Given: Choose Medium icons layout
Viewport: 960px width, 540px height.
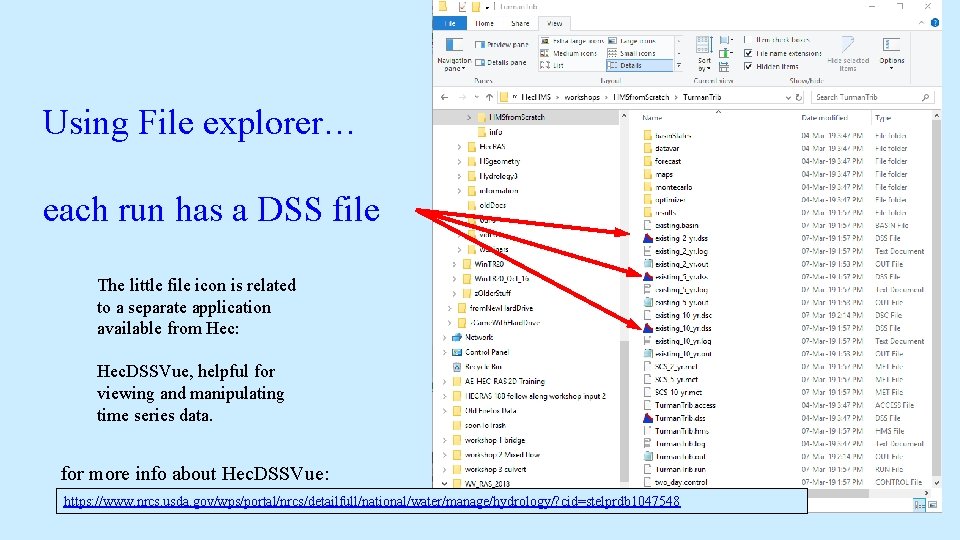Looking at the screenshot, I should tap(569, 53).
